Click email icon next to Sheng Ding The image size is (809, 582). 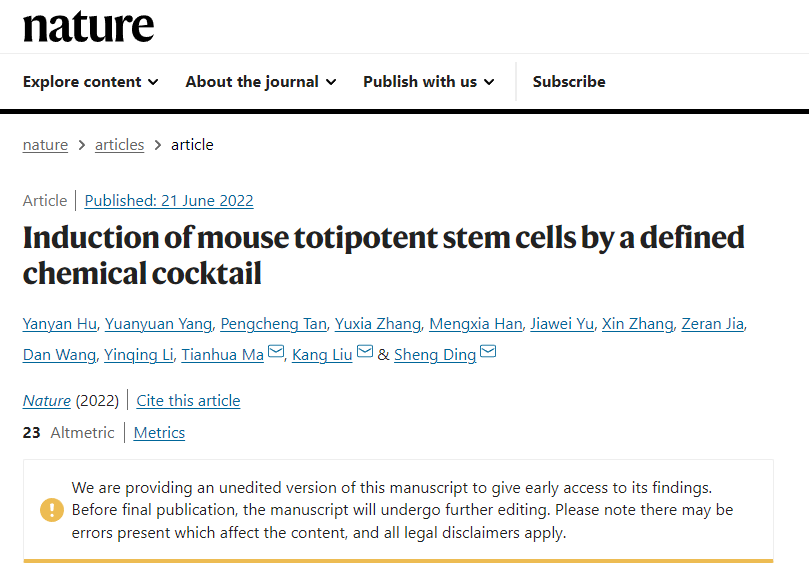(488, 353)
